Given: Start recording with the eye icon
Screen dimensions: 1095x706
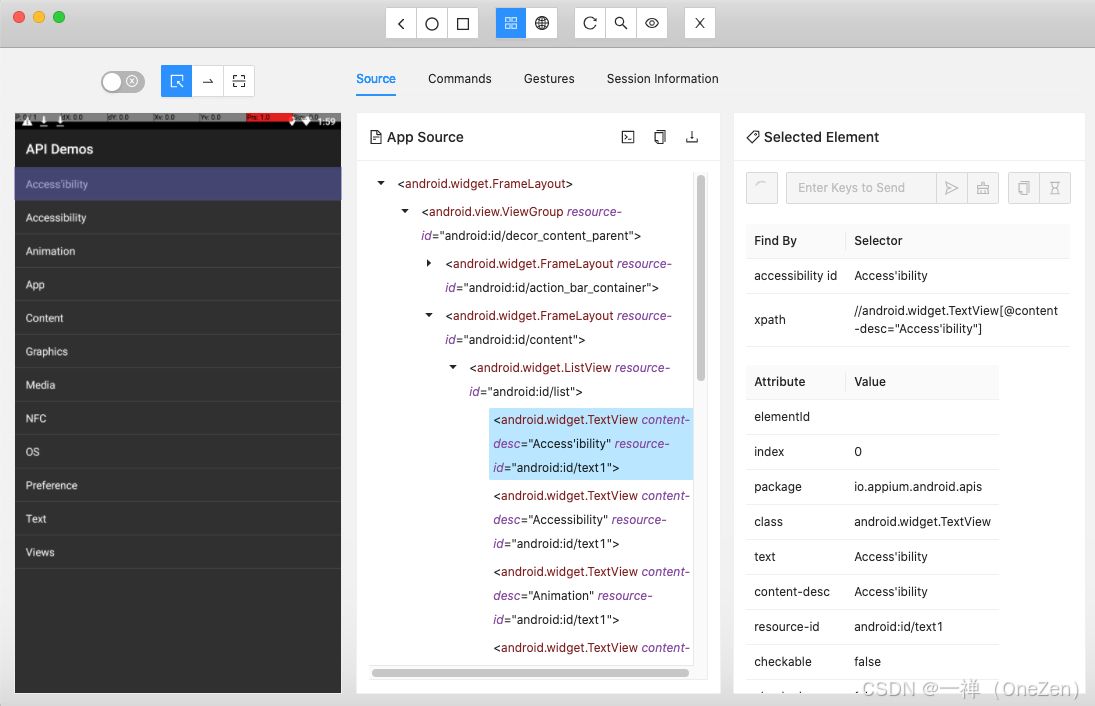Looking at the screenshot, I should tap(652, 24).
